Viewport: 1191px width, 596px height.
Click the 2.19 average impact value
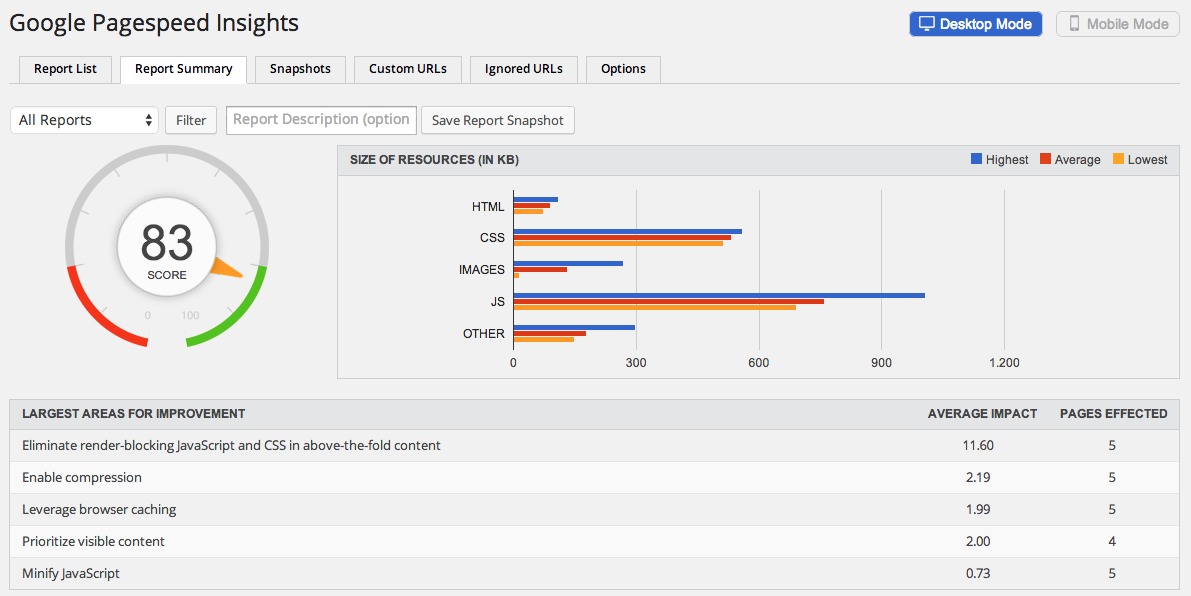(x=978, y=478)
